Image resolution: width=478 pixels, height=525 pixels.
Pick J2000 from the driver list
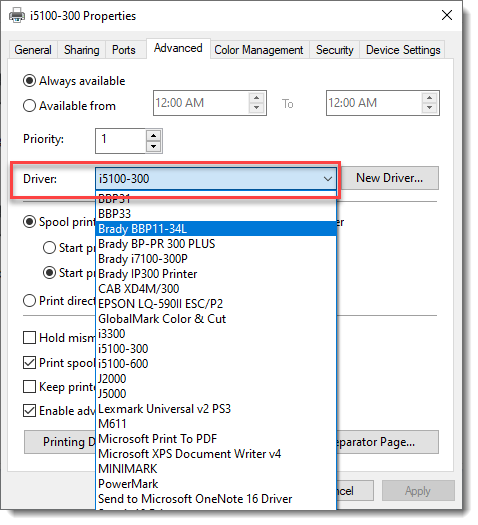(x=216, y=379)
